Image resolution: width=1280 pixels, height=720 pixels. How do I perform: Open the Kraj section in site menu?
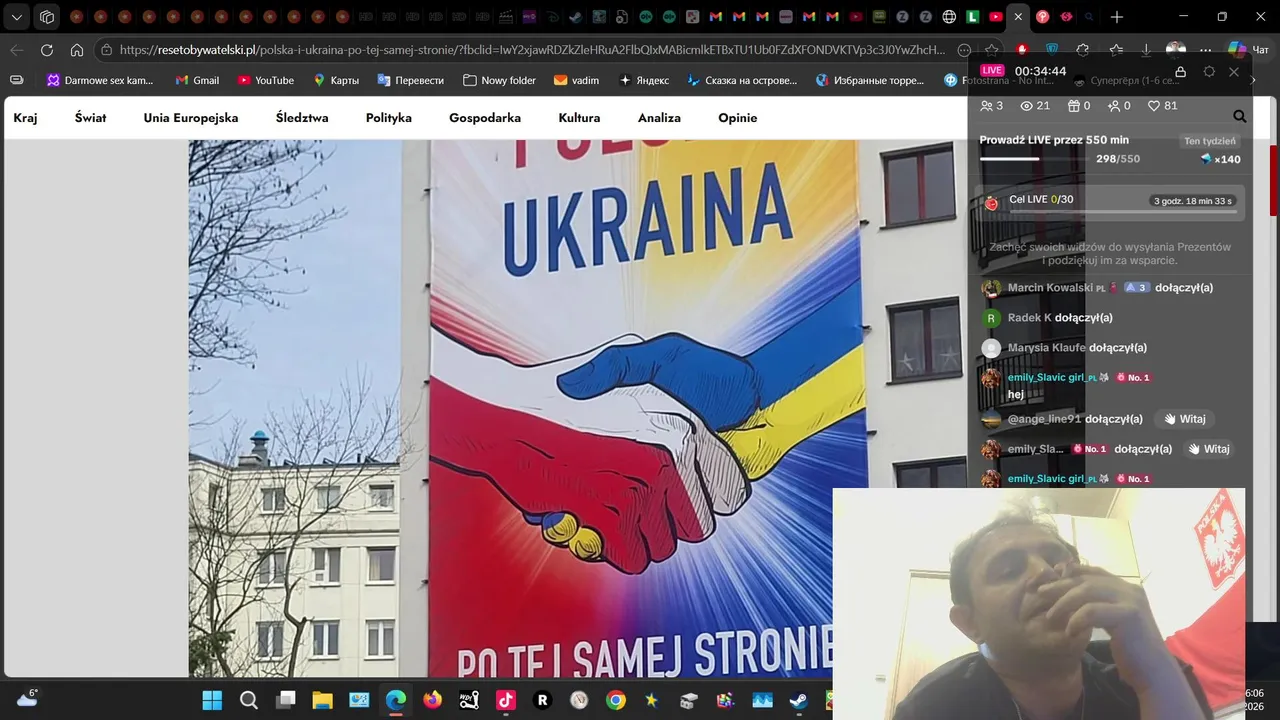click(25, 118)
